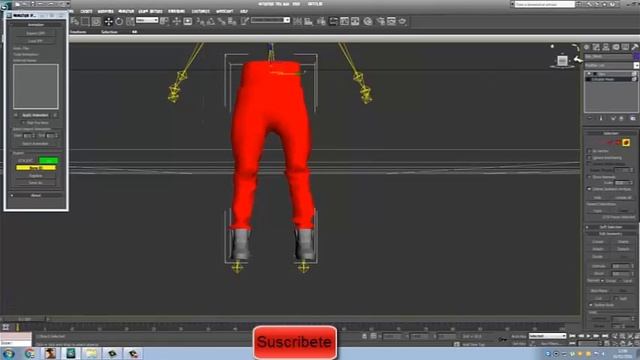This screenshot has width=640, height=360.
Task: Click the Align tool in main toolbar
Action: 308,22
